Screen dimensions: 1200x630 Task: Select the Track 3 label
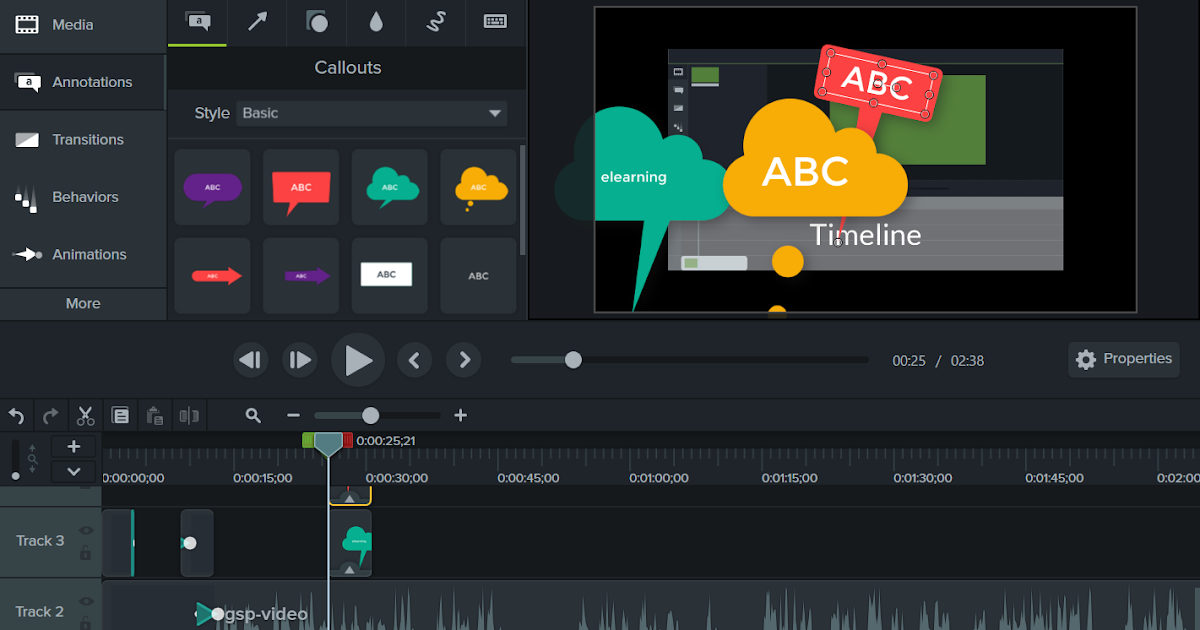40,541
